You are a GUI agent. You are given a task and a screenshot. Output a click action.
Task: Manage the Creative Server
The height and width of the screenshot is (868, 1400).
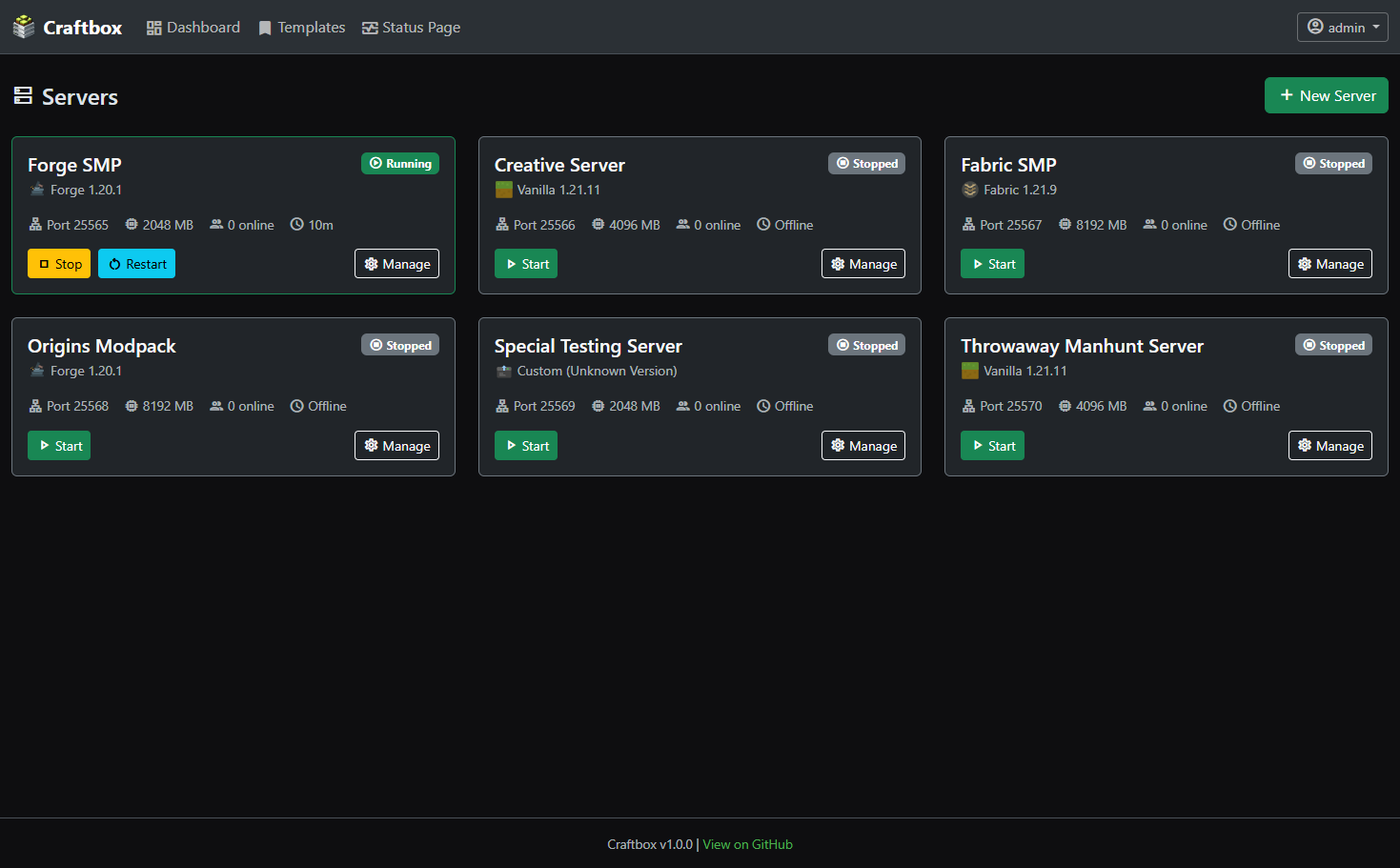[x=863, y=264]
